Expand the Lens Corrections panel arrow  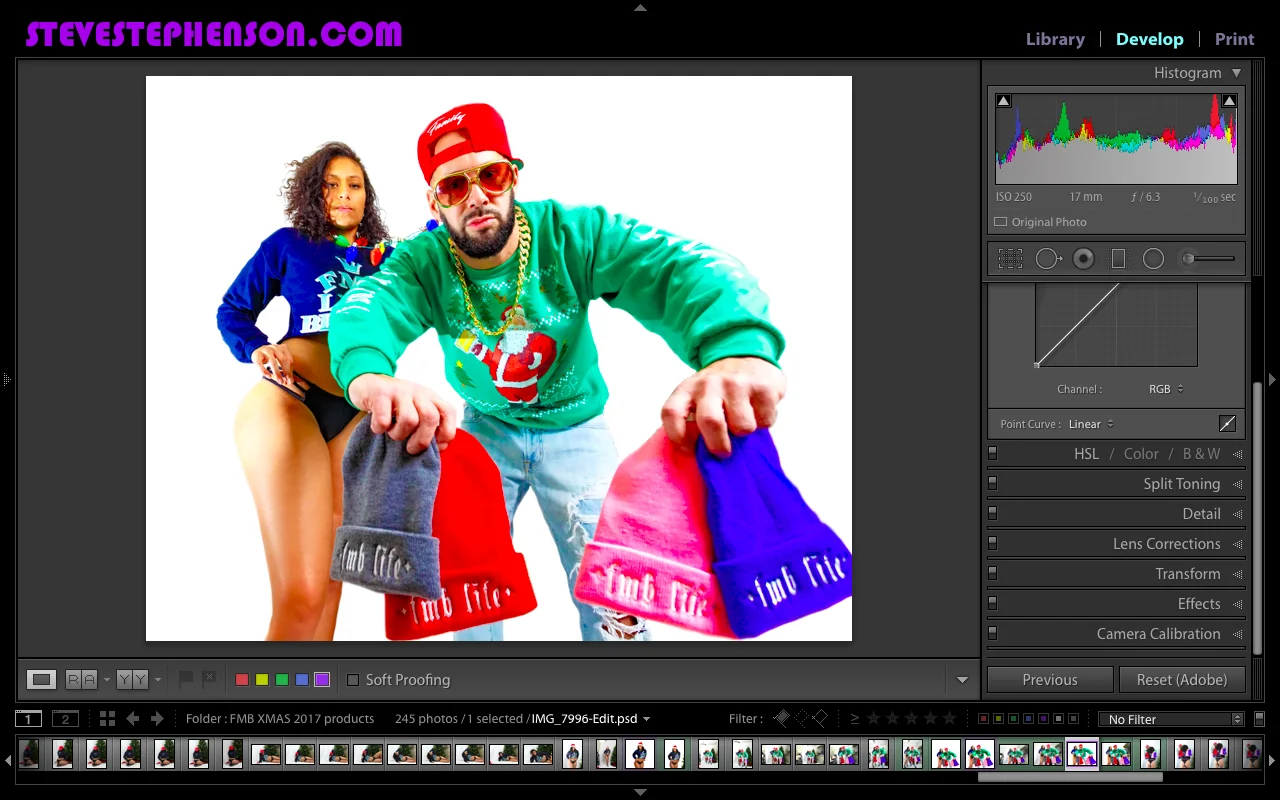pyautogui.click(x=1237, y=544)
